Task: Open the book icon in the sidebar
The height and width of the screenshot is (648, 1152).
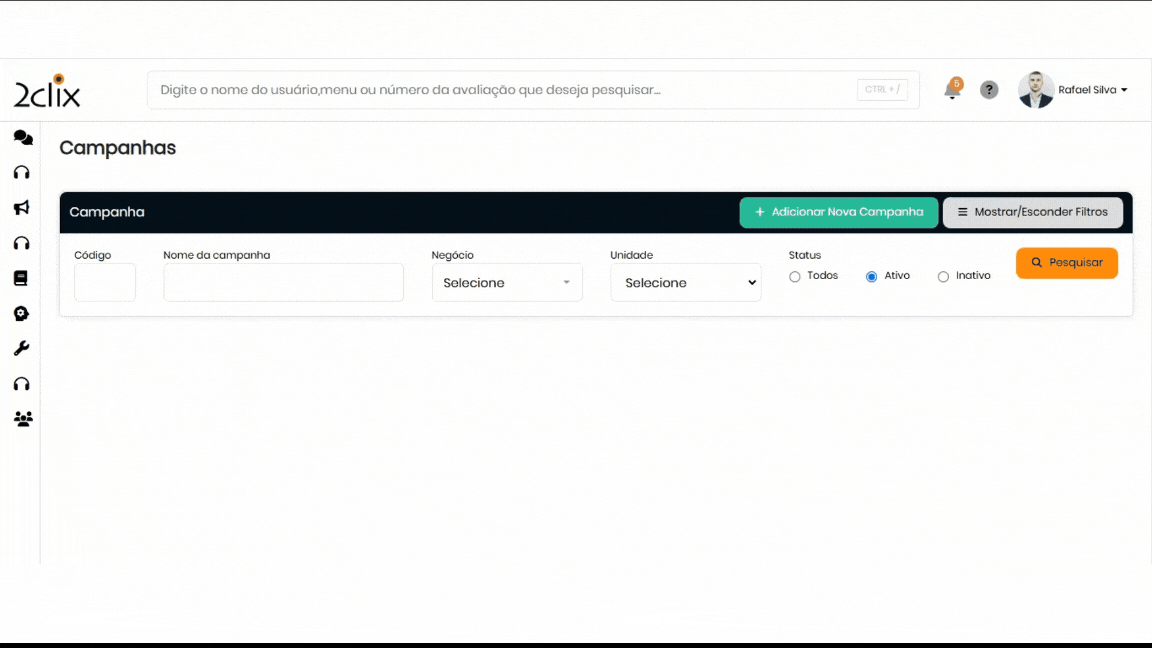Action: pyautogui.click(x=22, y=278)
